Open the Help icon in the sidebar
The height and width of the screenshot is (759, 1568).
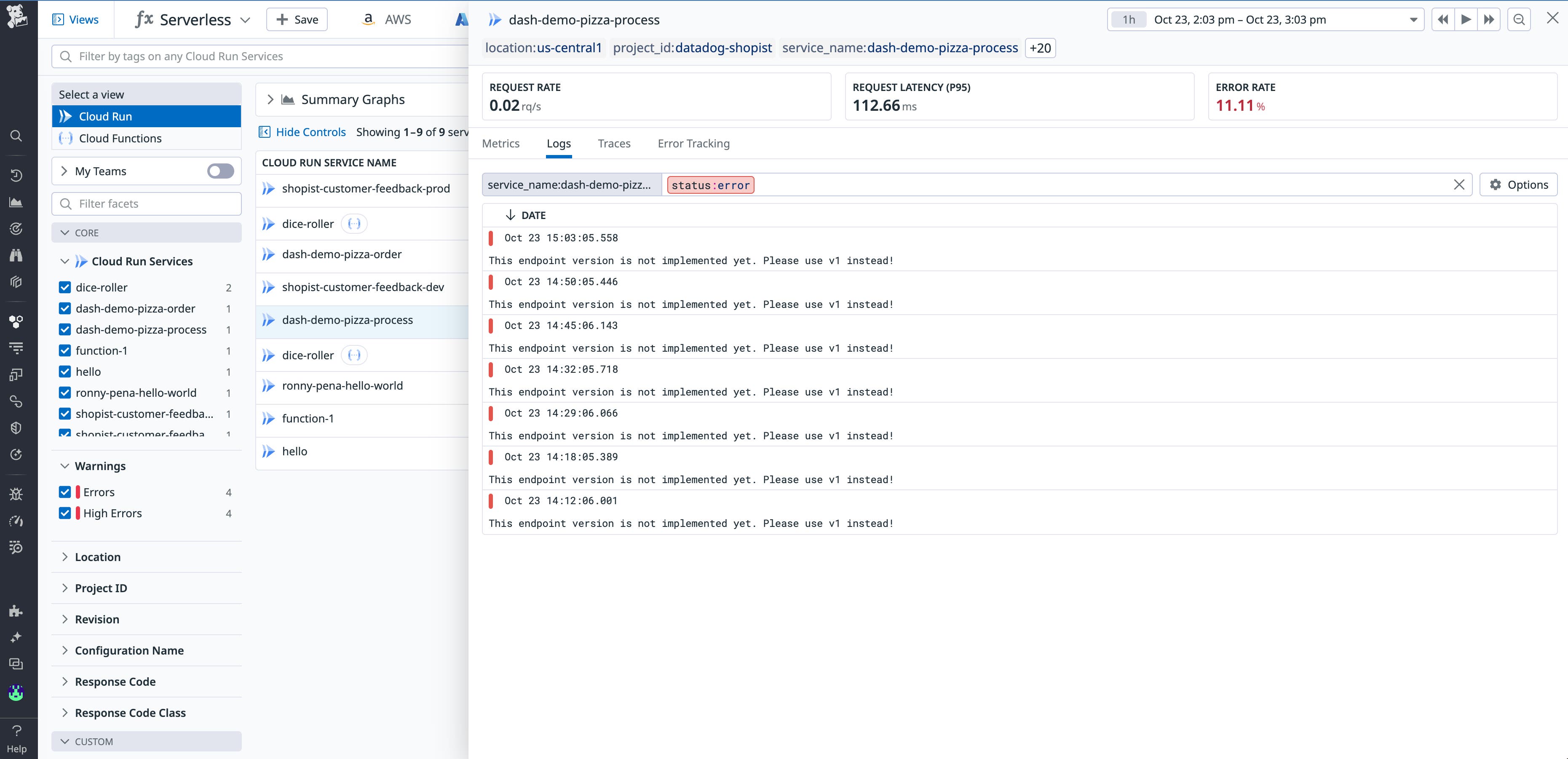click(16, 738)
